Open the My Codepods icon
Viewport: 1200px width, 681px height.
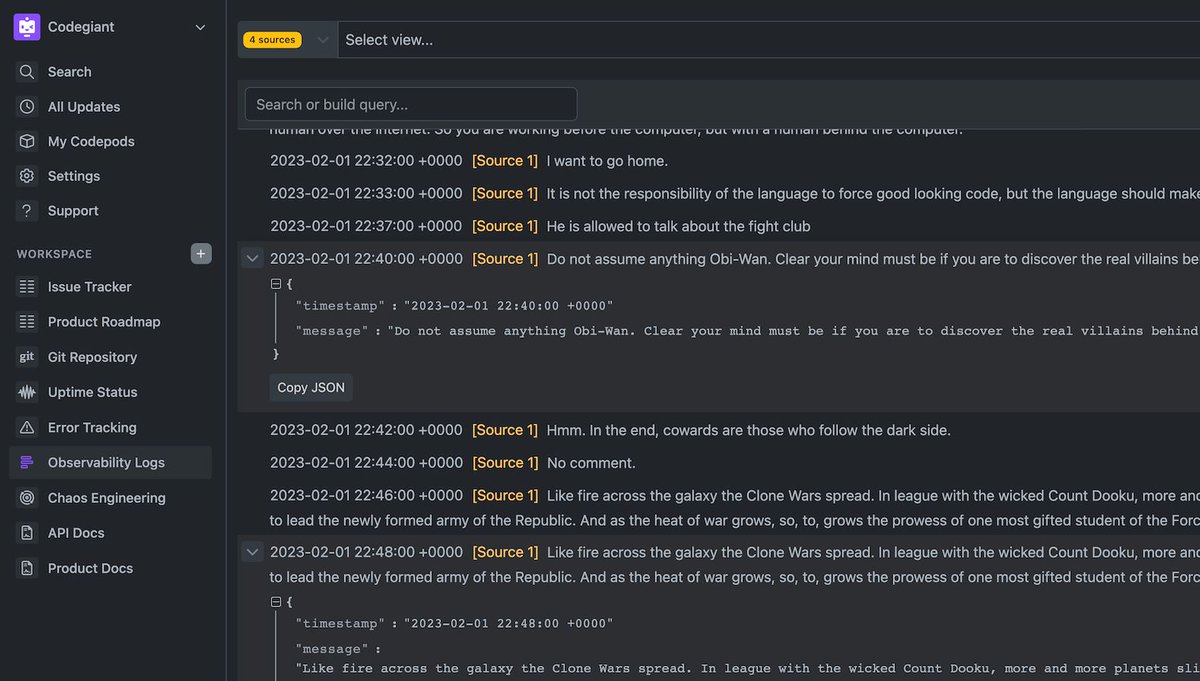click(27, 141)
